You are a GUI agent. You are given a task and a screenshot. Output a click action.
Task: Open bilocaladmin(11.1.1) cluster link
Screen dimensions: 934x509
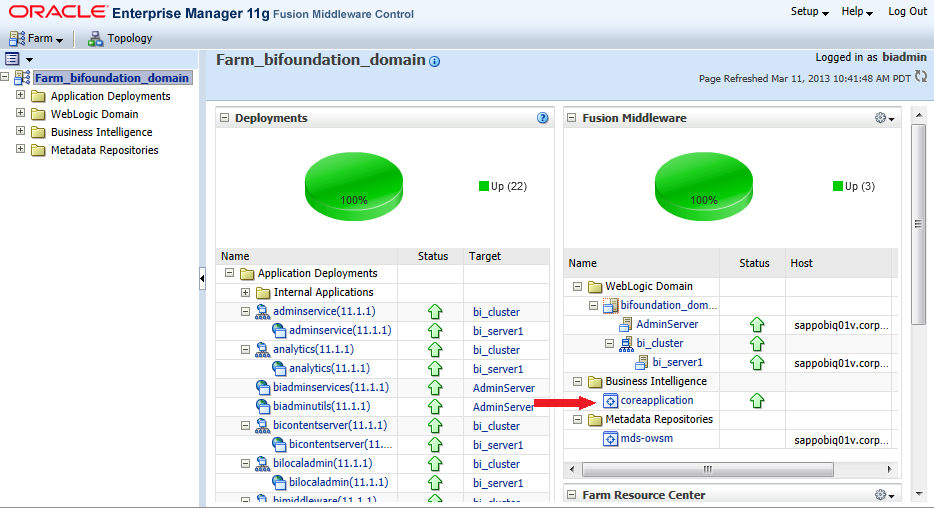pyautogui.click(x=322, y=464)
